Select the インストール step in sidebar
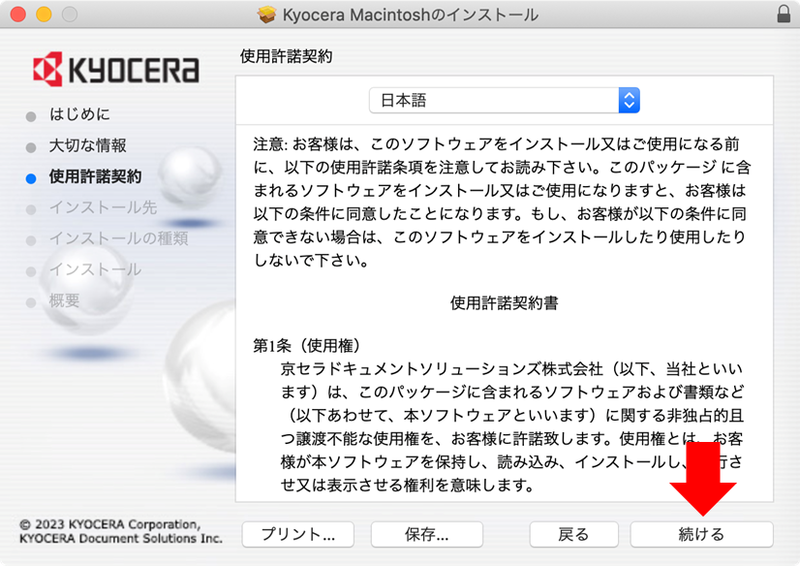The width and height of the screenshot is (800, 566). click(x=95, y=269)
